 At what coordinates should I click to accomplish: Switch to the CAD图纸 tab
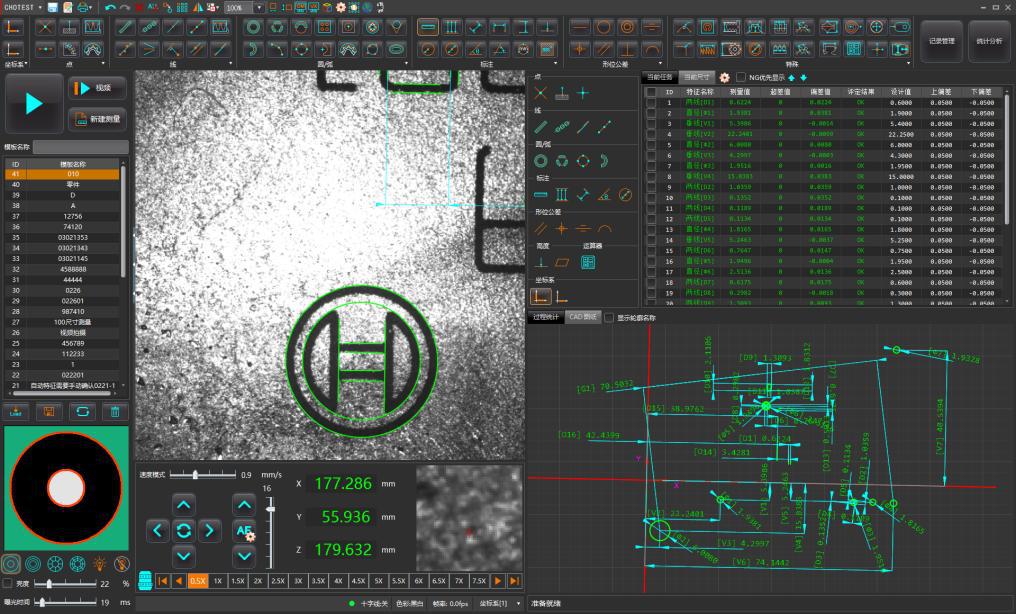click(581, 317)
